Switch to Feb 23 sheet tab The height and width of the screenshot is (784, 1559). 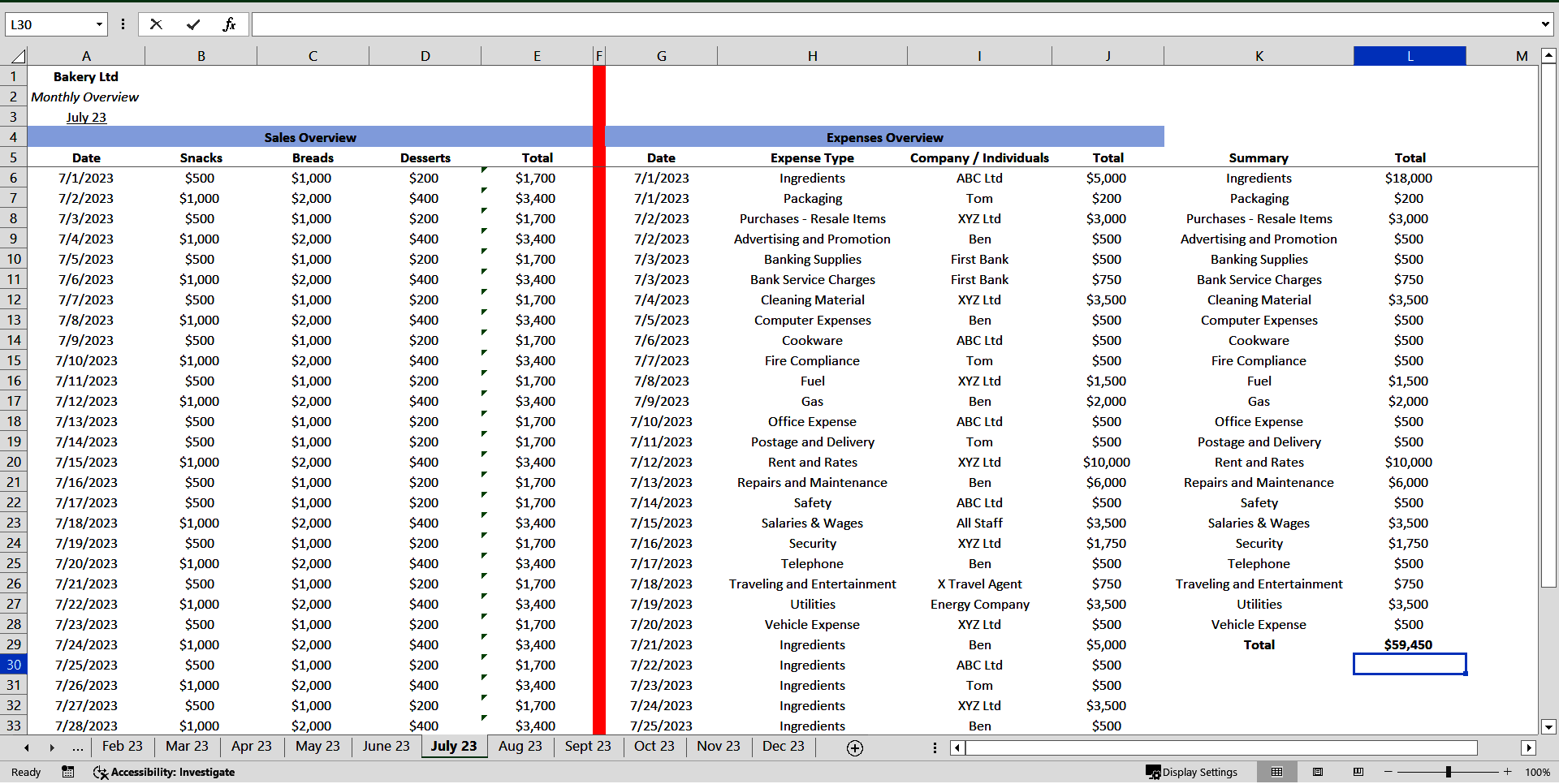122,746
